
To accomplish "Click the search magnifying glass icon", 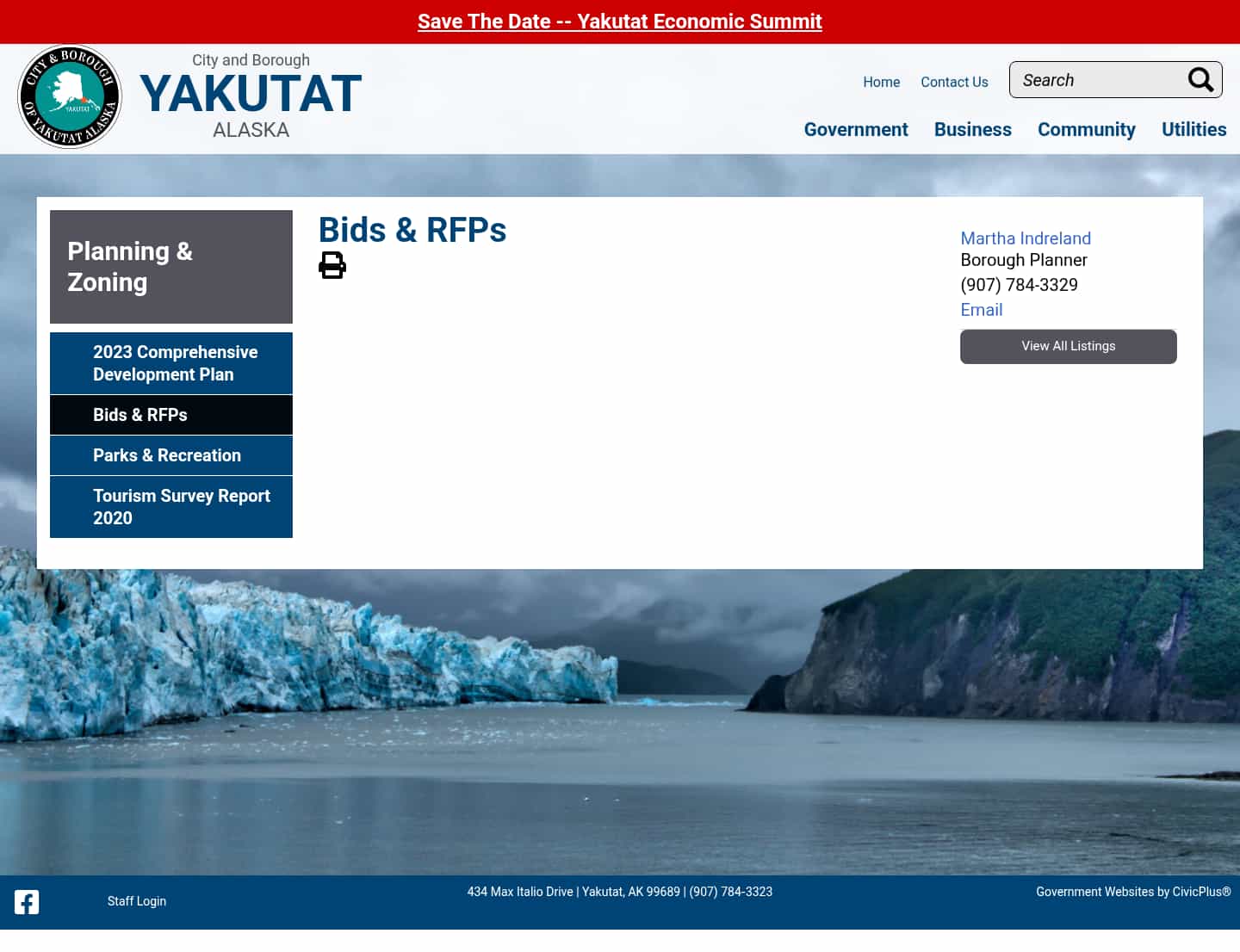I will tap(1200, 79).
